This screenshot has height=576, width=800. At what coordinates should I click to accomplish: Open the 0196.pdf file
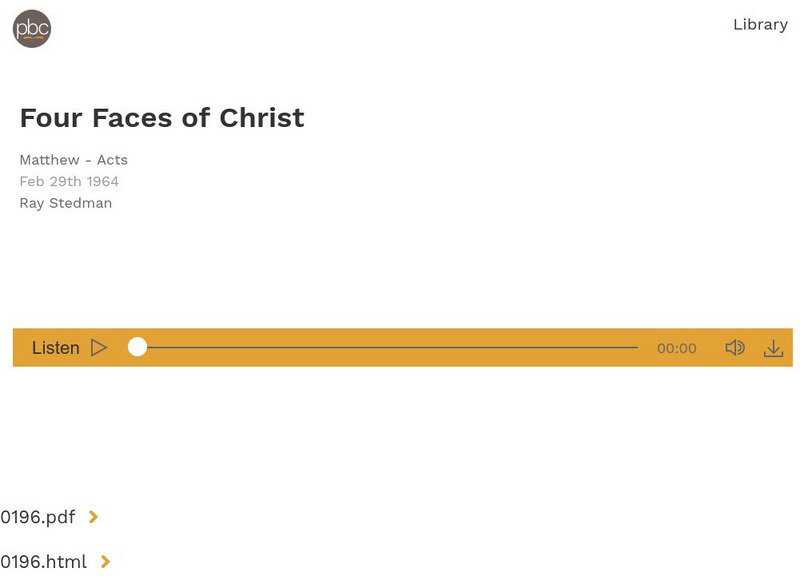coord(38,517)
